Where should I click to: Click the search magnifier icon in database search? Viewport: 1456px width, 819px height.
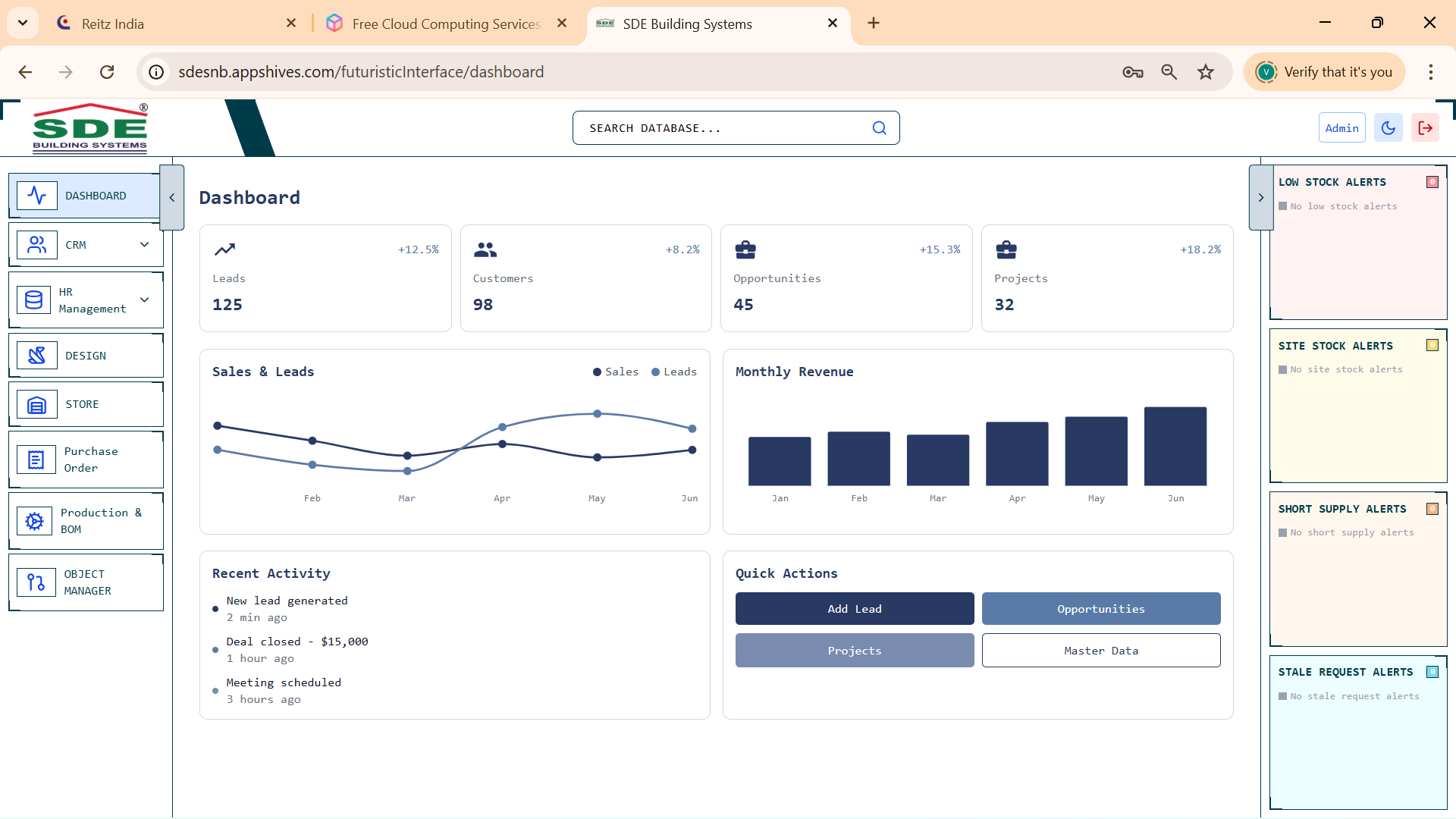(x=879, y=128)
